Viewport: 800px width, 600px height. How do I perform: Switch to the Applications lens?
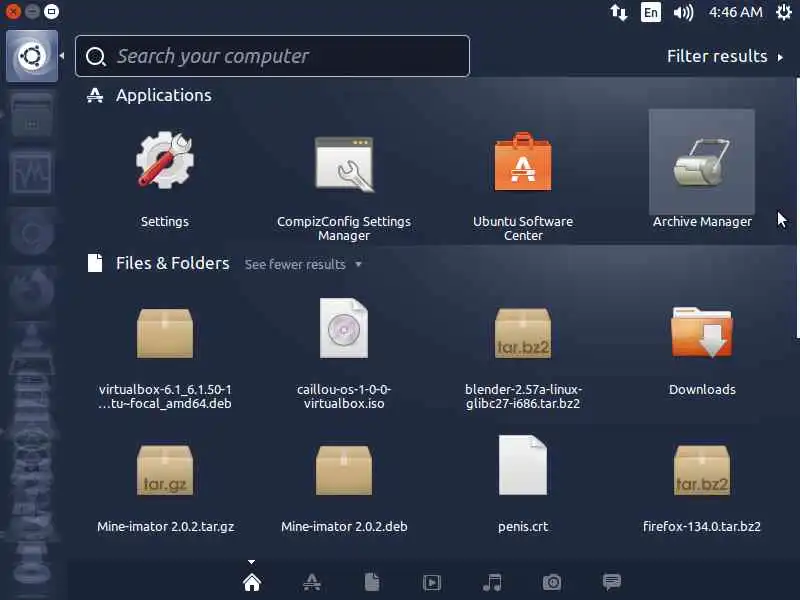click(x=312, y=582)
